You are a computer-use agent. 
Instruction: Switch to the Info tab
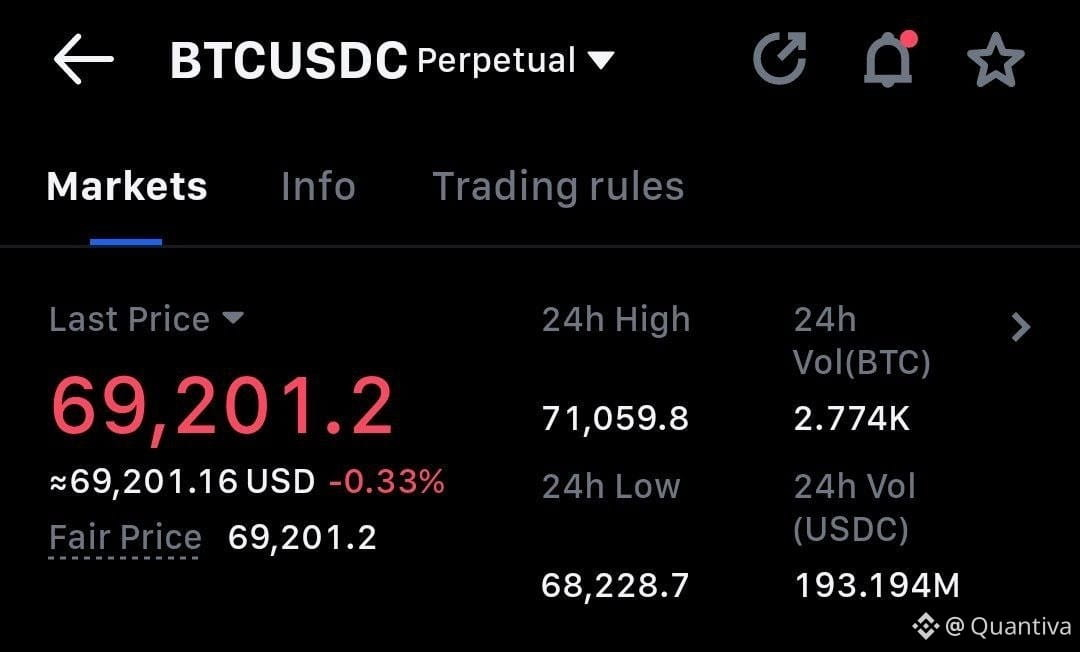[x=318, y=187]
